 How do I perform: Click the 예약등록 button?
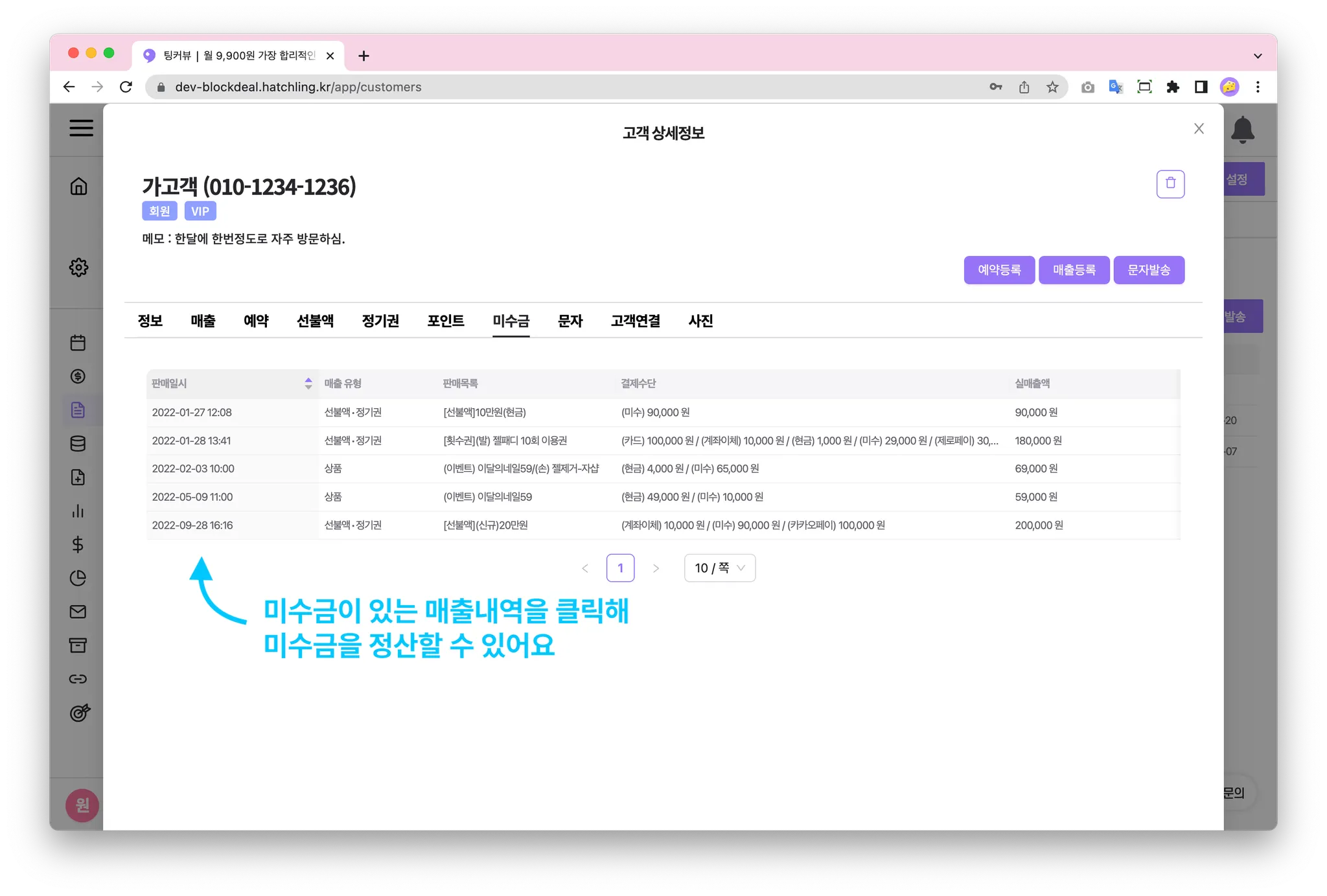coord(998,270)
